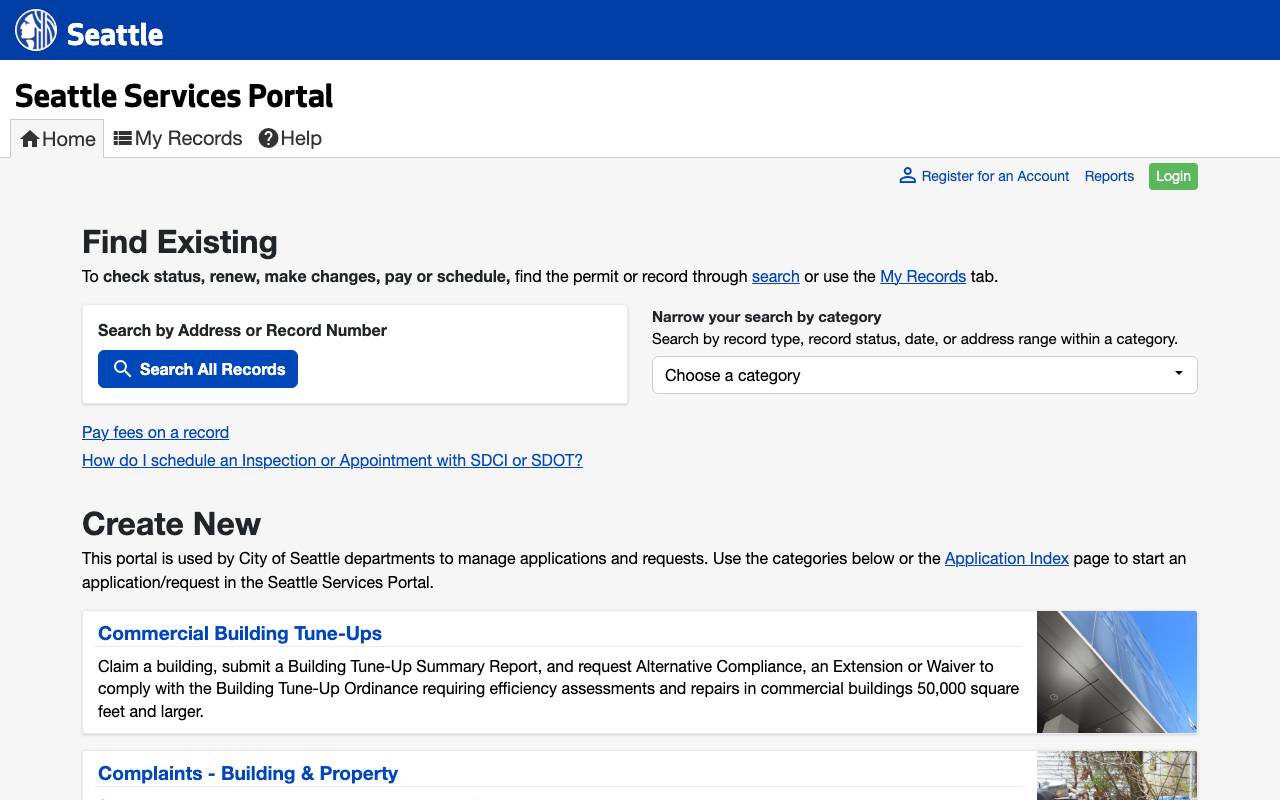Click Search by Address or Record Number label

coord(242,330)
